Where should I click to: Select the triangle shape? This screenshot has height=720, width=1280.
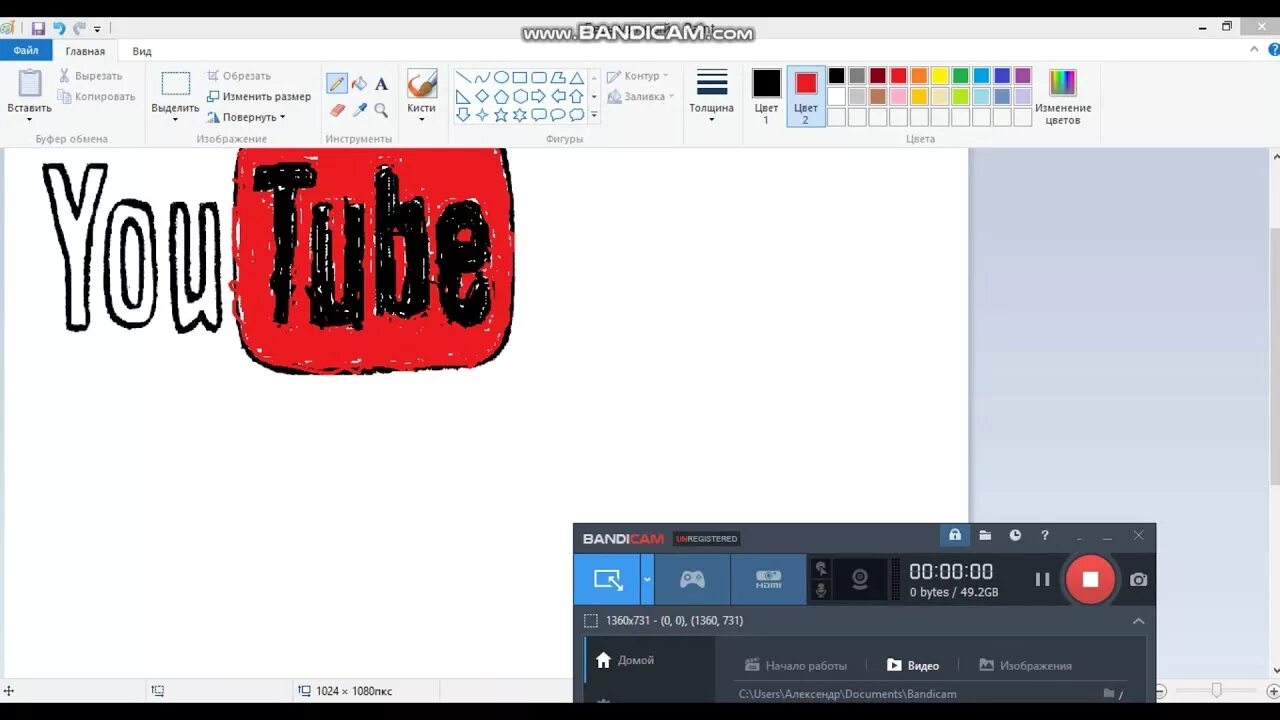(577, 77)
